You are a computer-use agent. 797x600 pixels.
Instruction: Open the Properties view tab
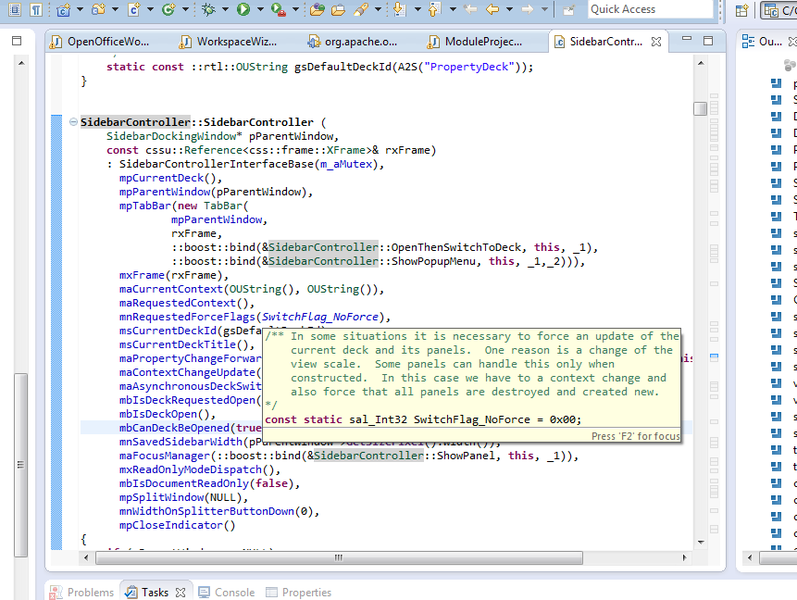pos(299,592)
